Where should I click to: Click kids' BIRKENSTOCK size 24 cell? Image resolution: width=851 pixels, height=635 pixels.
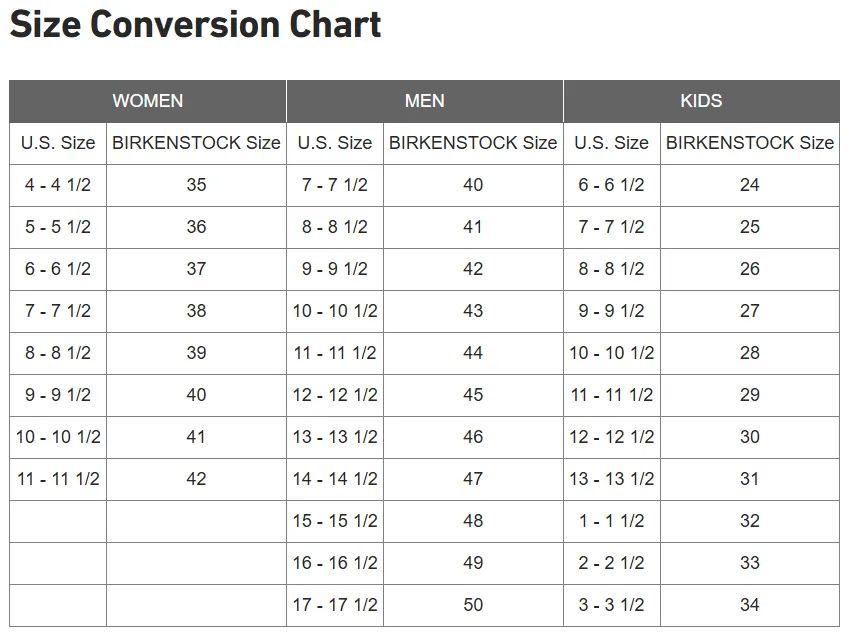click(750, 185)
